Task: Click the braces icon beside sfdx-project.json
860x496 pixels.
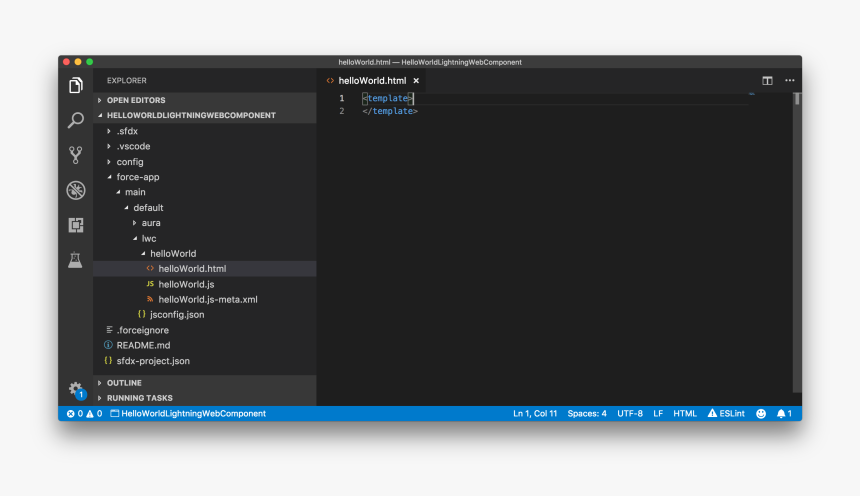Action: [x=108, y=360]
